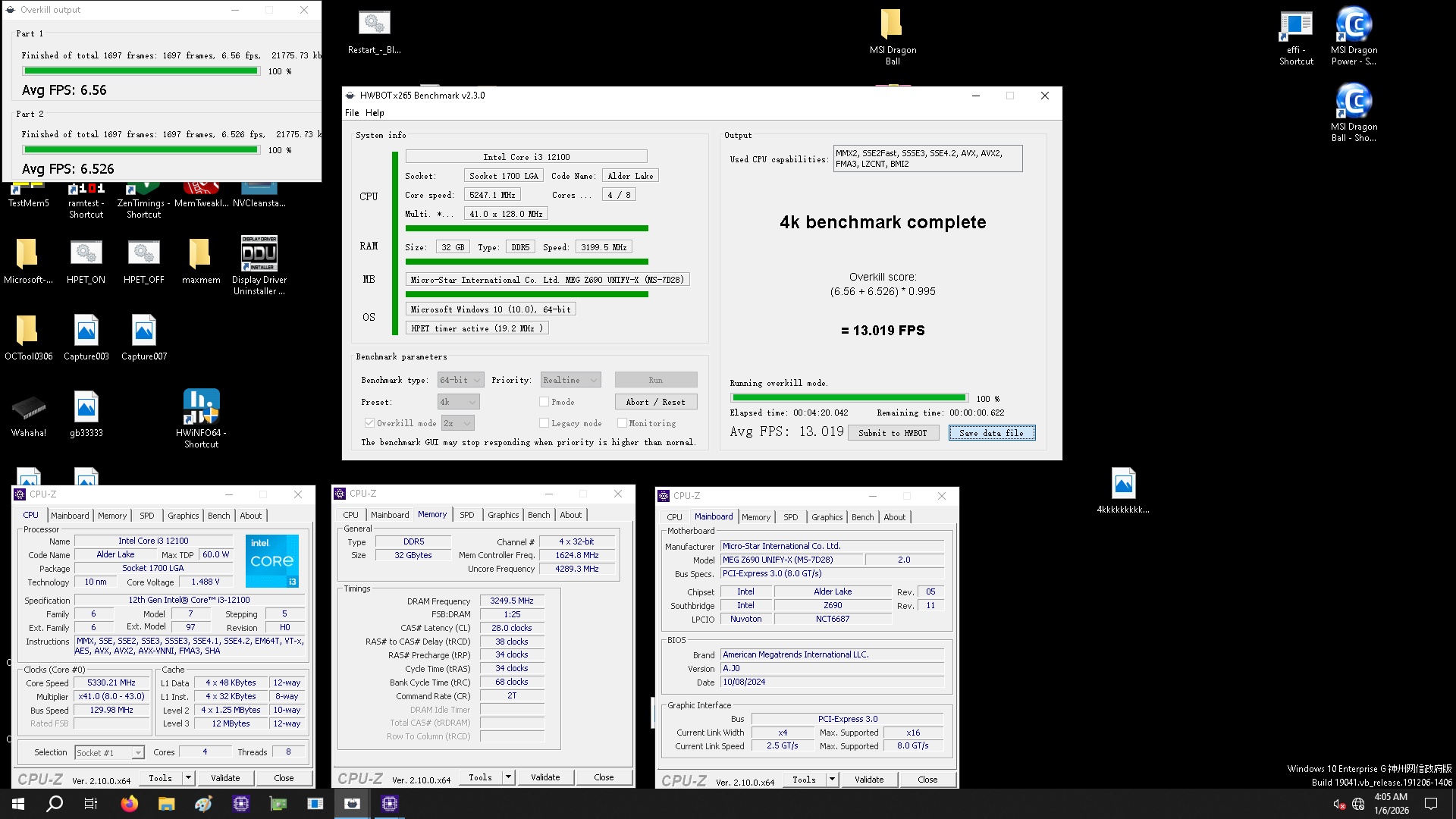Toggle the Overkill mode checkbox
The height and width of the screenshot is (819, 1456).
[369, 423]
